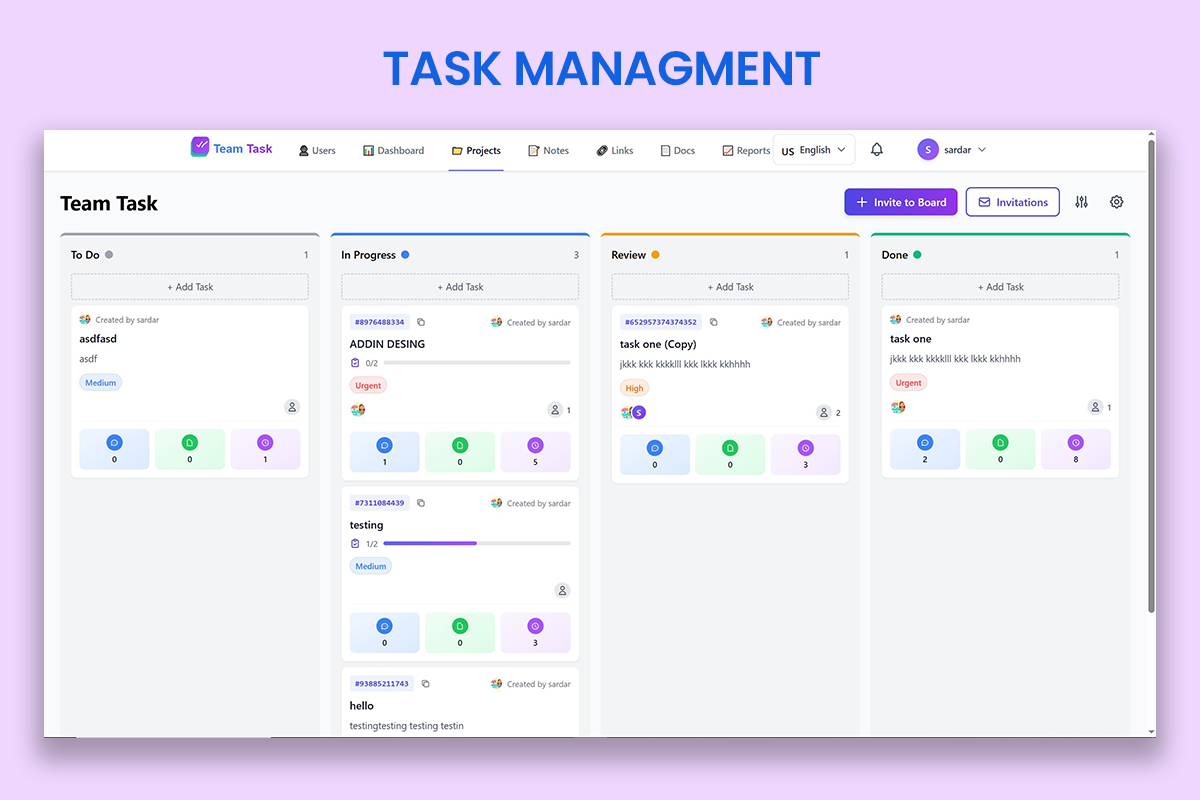Click the Team Task logo icon
Image resolution: width=1200 pixels, height=800 pixels.
point(200,147)
